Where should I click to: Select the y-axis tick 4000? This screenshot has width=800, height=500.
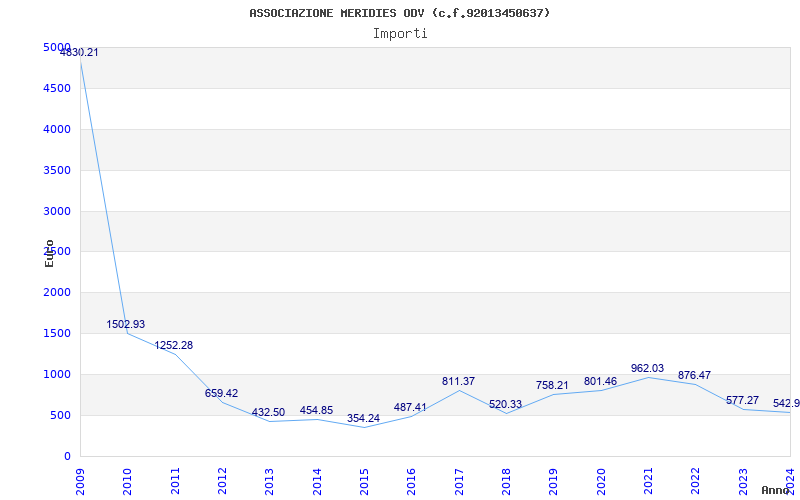57,130
